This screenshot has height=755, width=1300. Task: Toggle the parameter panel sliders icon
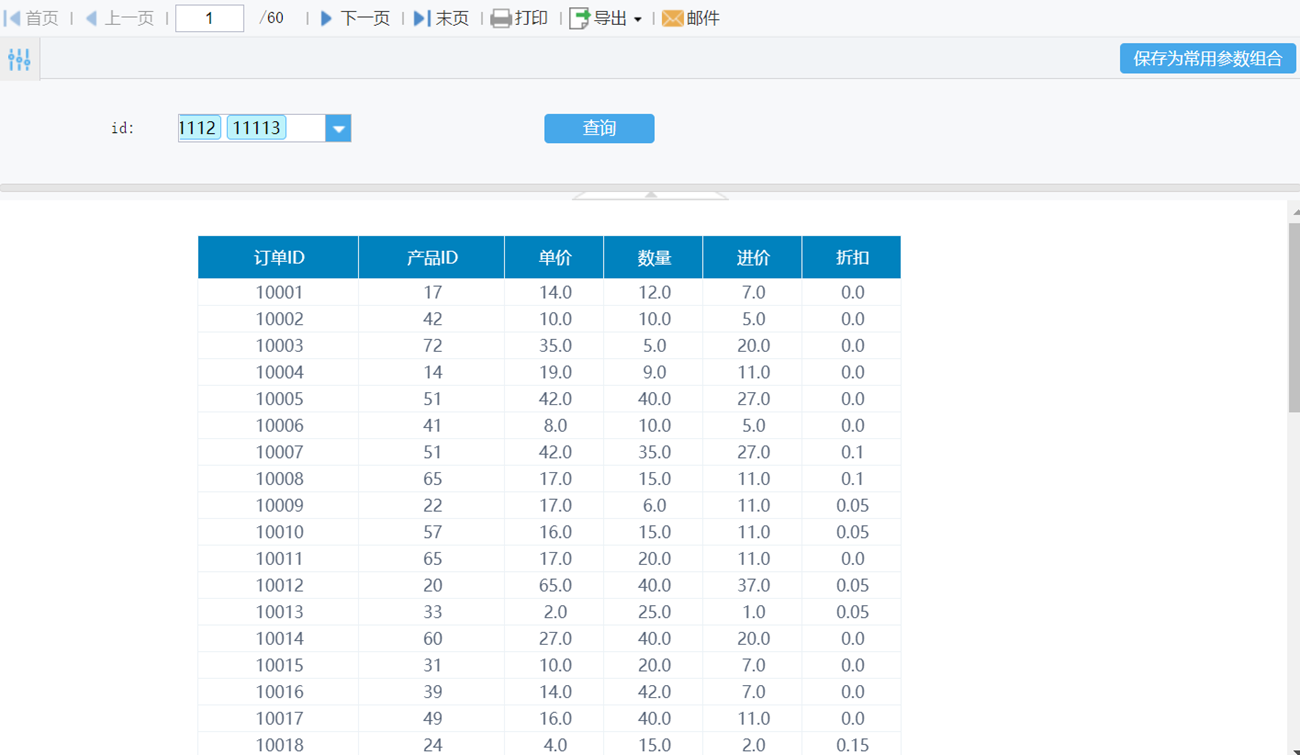click(19, 60)
